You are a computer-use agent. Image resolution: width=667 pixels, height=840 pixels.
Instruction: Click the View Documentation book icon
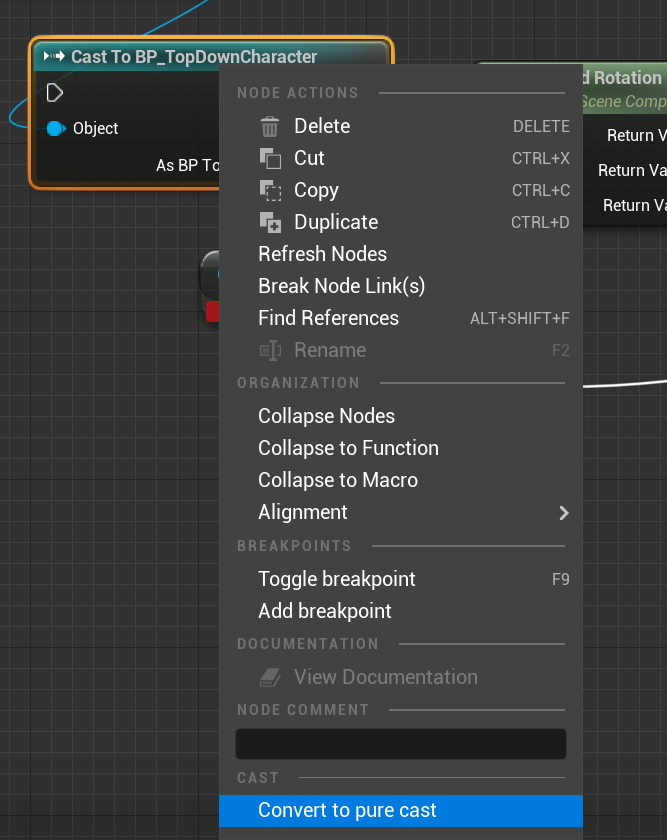click(x=270, y=678)
